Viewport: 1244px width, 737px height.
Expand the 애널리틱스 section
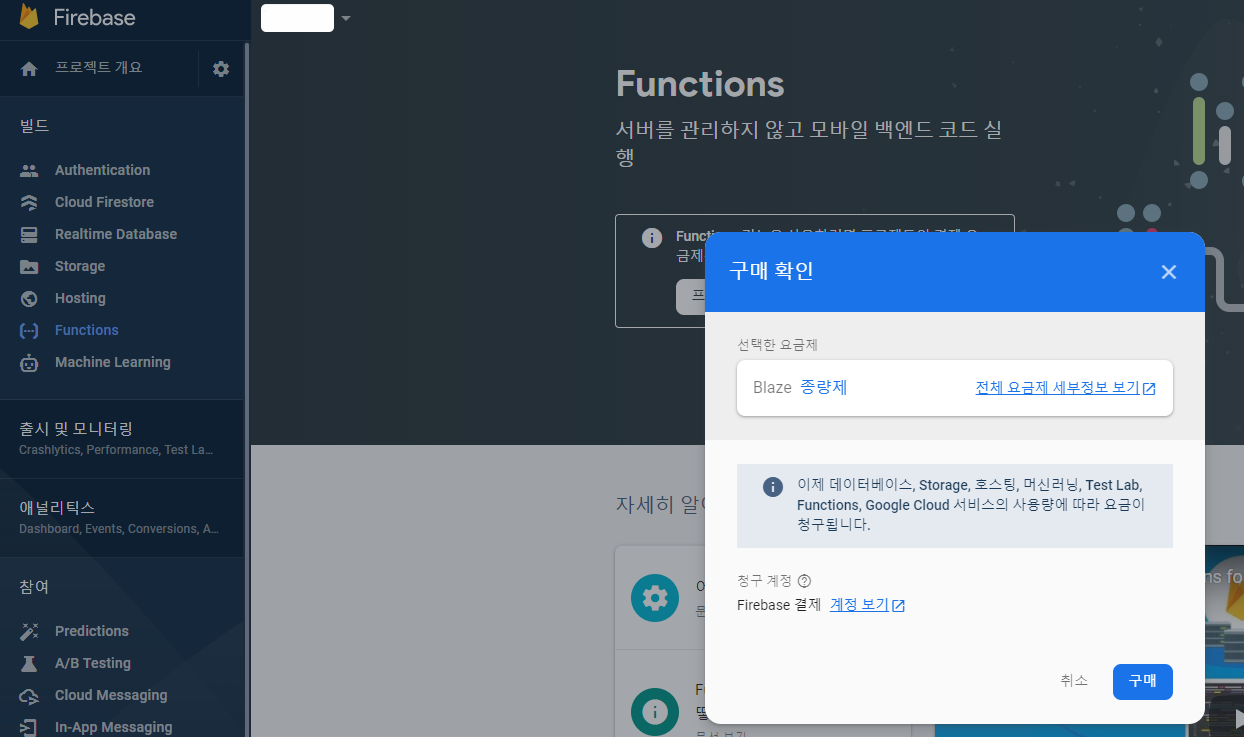(x=122, y=517)
